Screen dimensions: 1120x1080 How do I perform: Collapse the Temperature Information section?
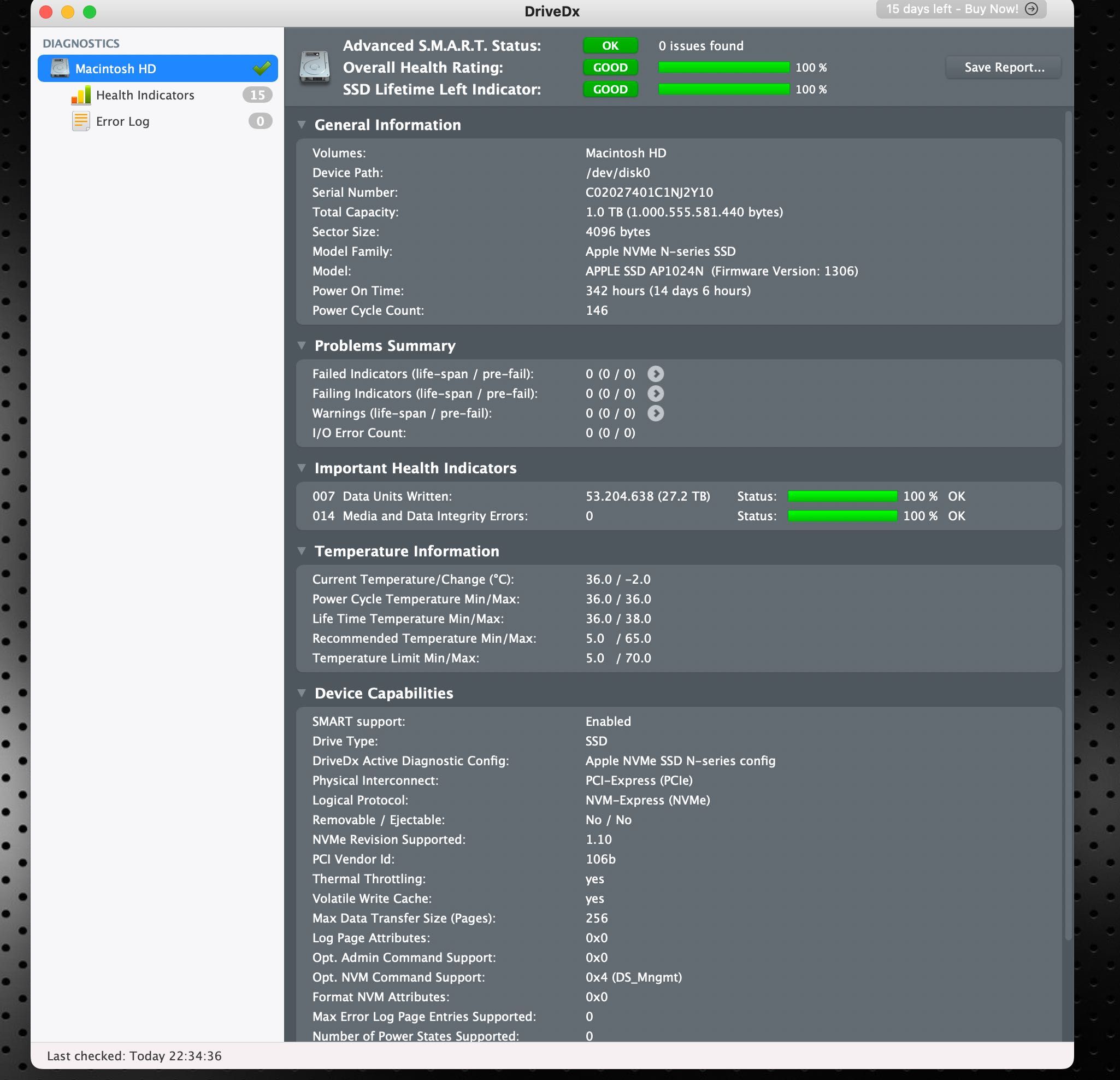[x=302, y=550]
